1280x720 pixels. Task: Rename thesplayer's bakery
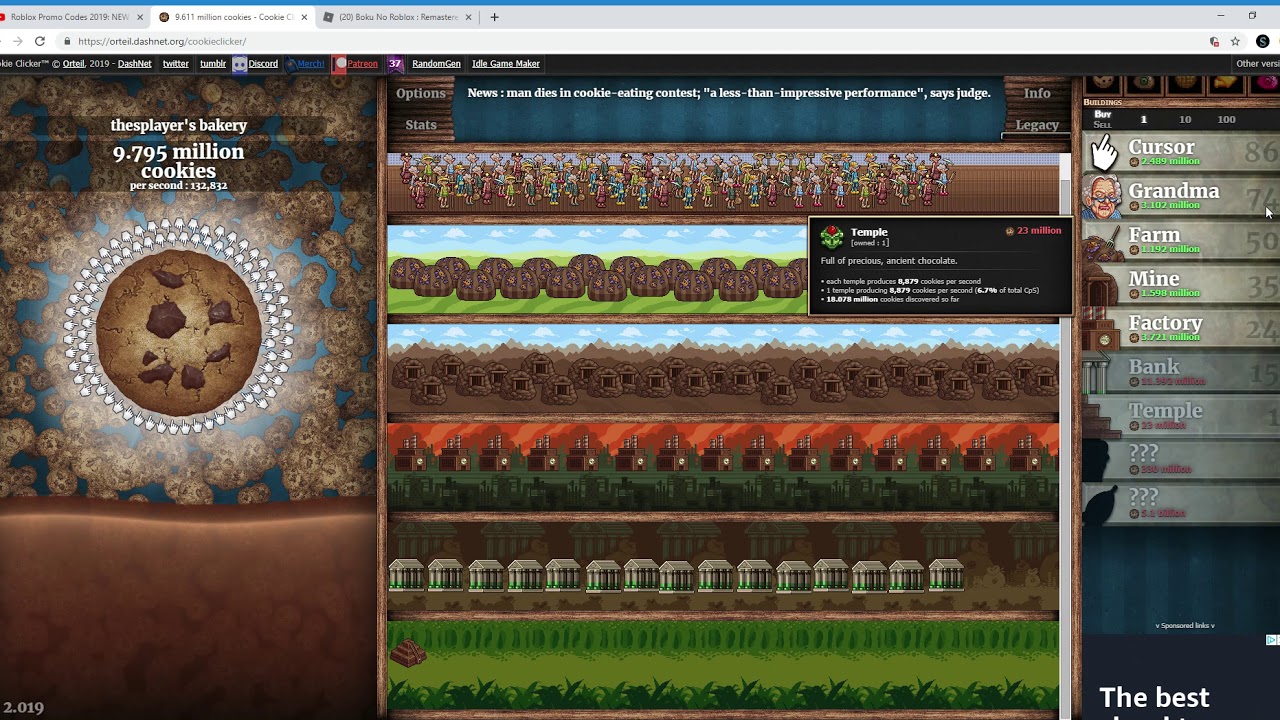[x=179, y=125]
